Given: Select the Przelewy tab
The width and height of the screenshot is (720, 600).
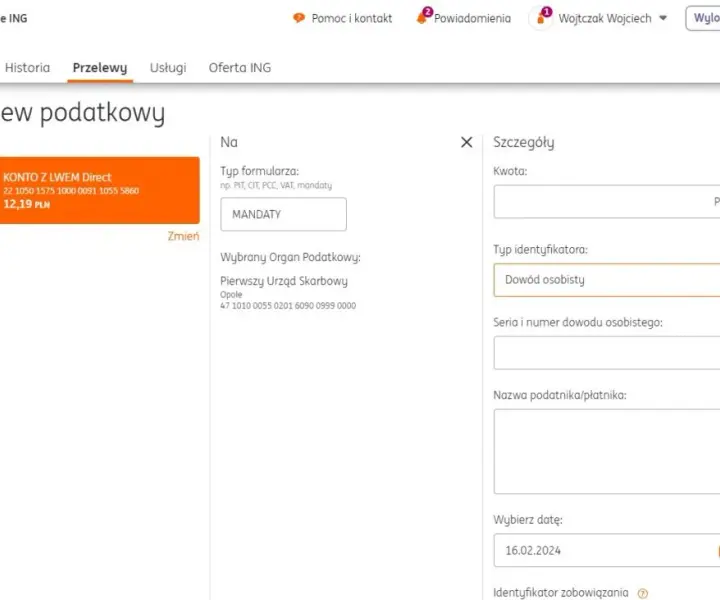Looking at the screenshot, I should pyautogui.click(x=100, y=67).
